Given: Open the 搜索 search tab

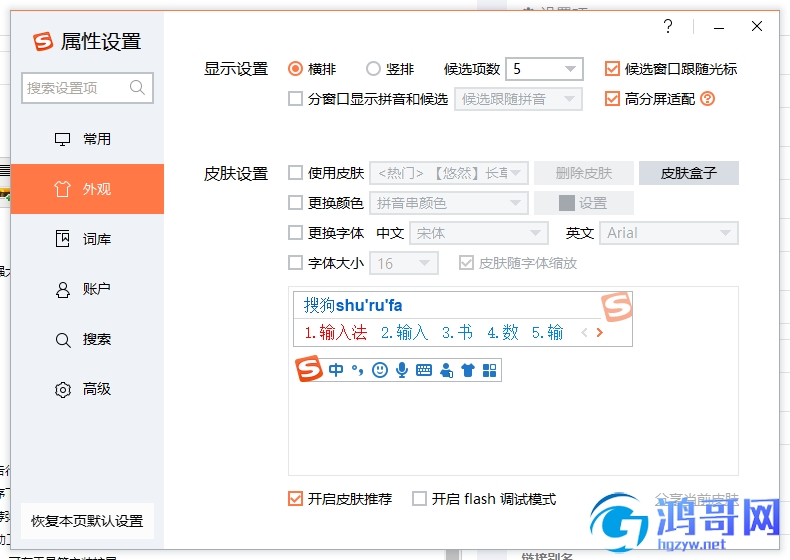Looking at the screenshot, I should pos(87,339).
